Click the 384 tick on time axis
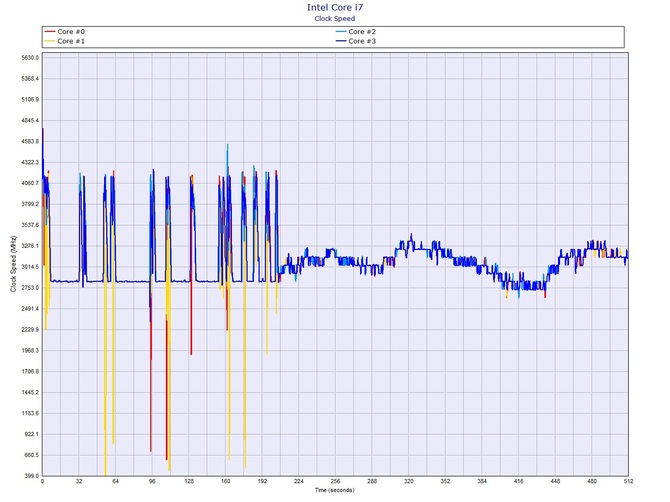The height and width of the screenshot is (502, 670). (x=482, y=481)
